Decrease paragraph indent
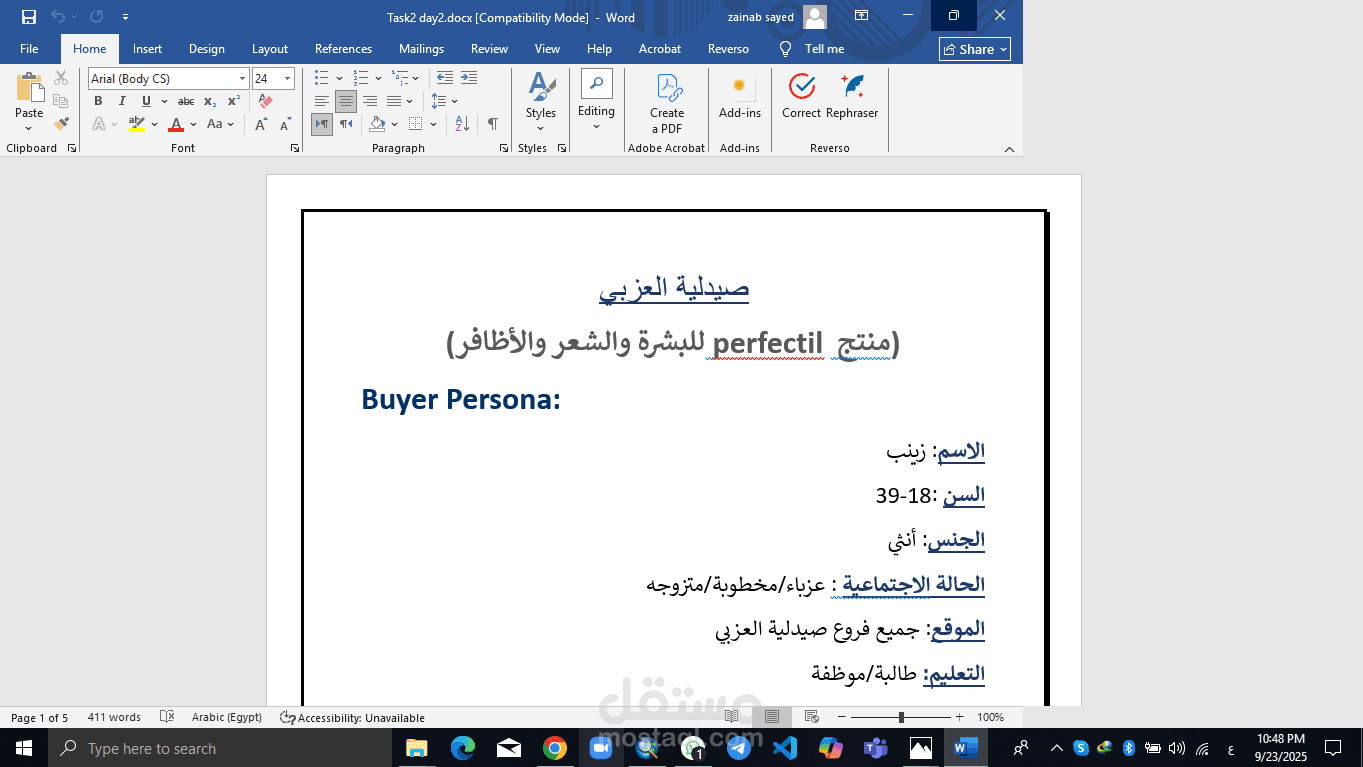This screenshot has width=1363, height=767. (445, 78)
